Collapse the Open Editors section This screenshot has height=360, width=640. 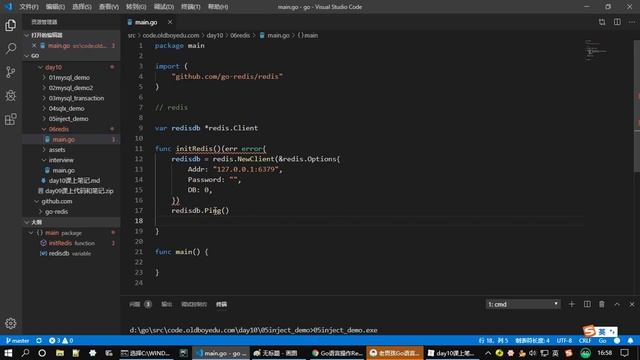[71, 35]
